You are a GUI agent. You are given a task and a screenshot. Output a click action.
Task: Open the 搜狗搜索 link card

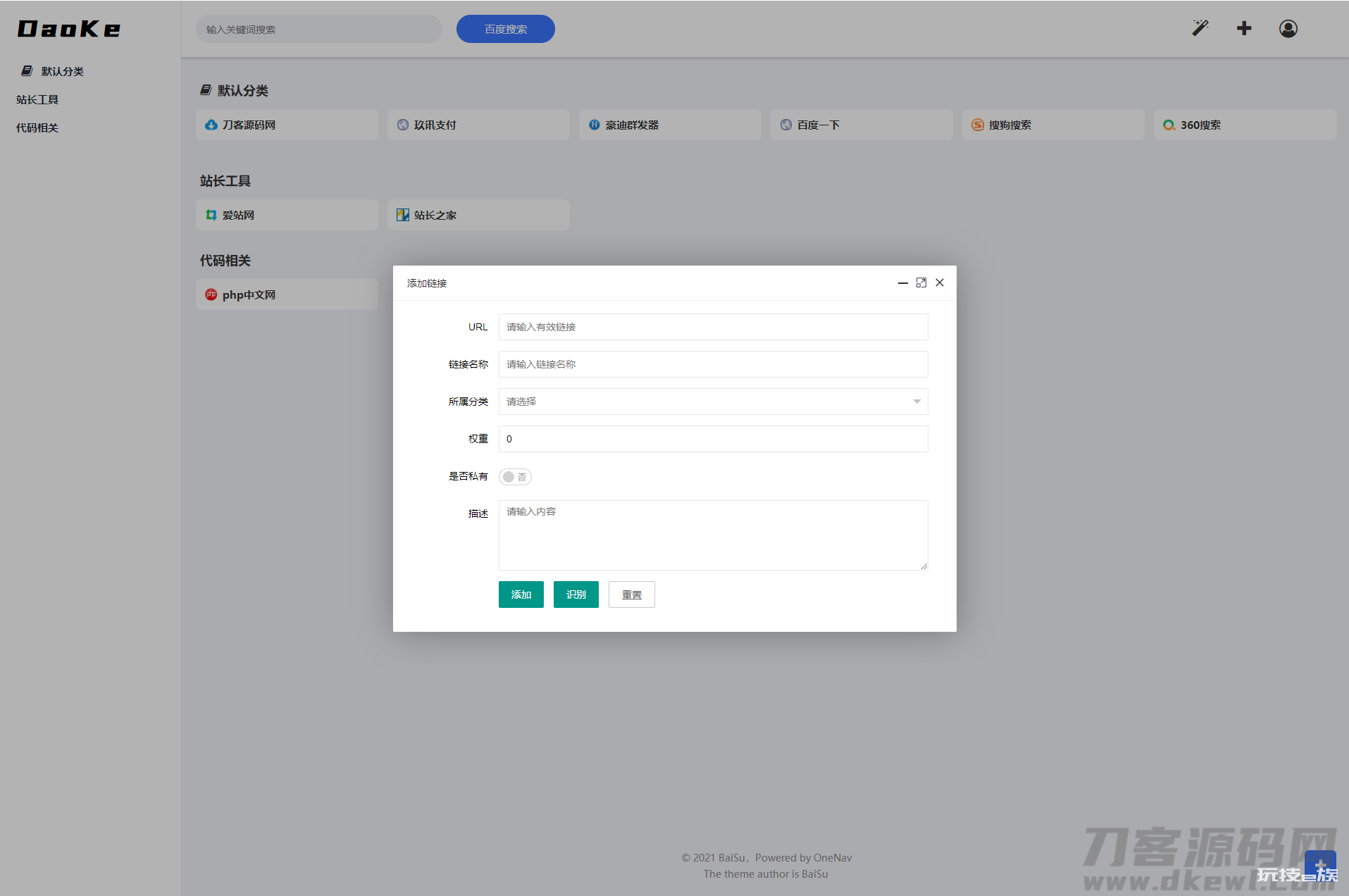[x=1053, y=125]
